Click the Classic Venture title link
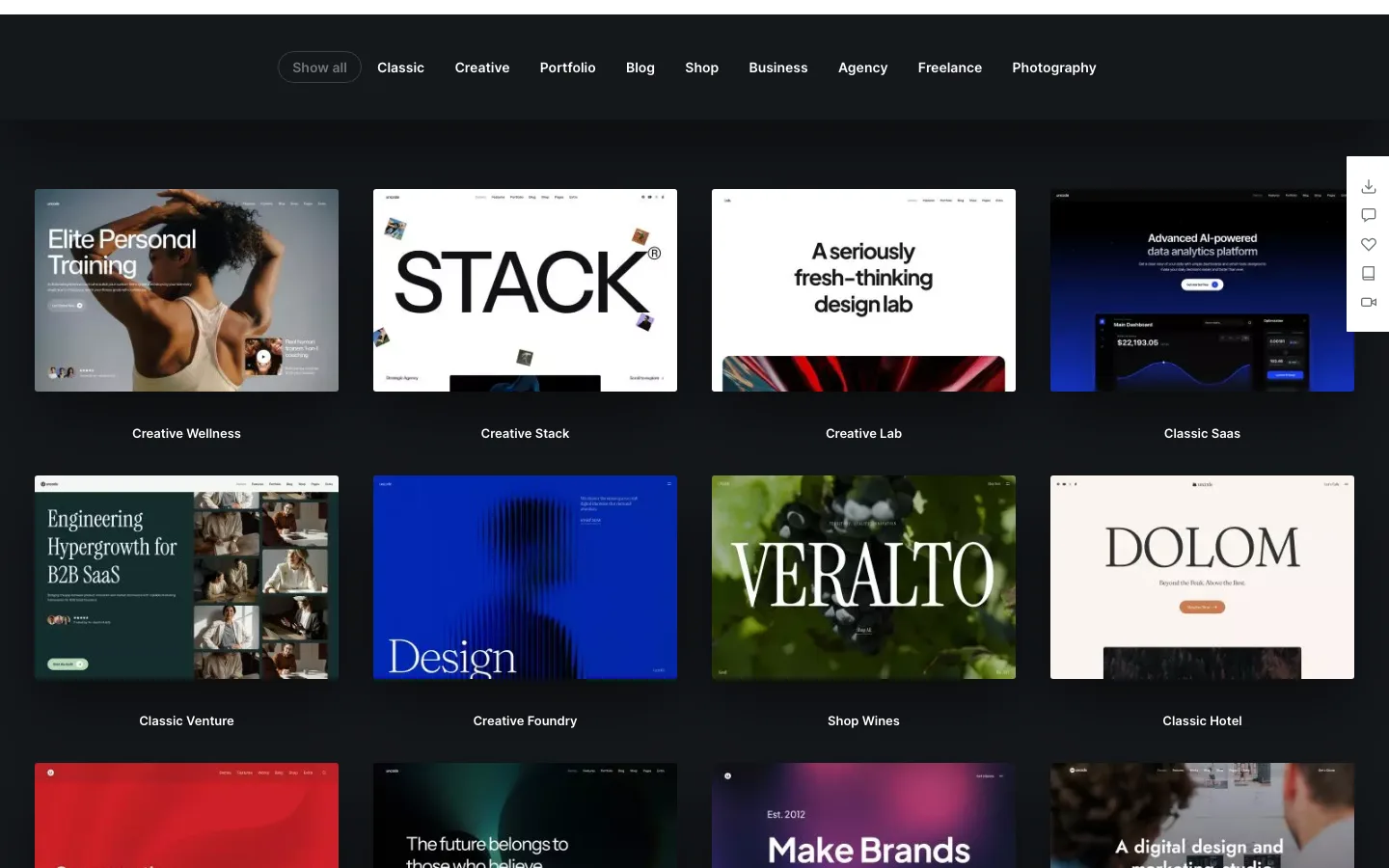1389x868 pixels. [x=186, y=720]
